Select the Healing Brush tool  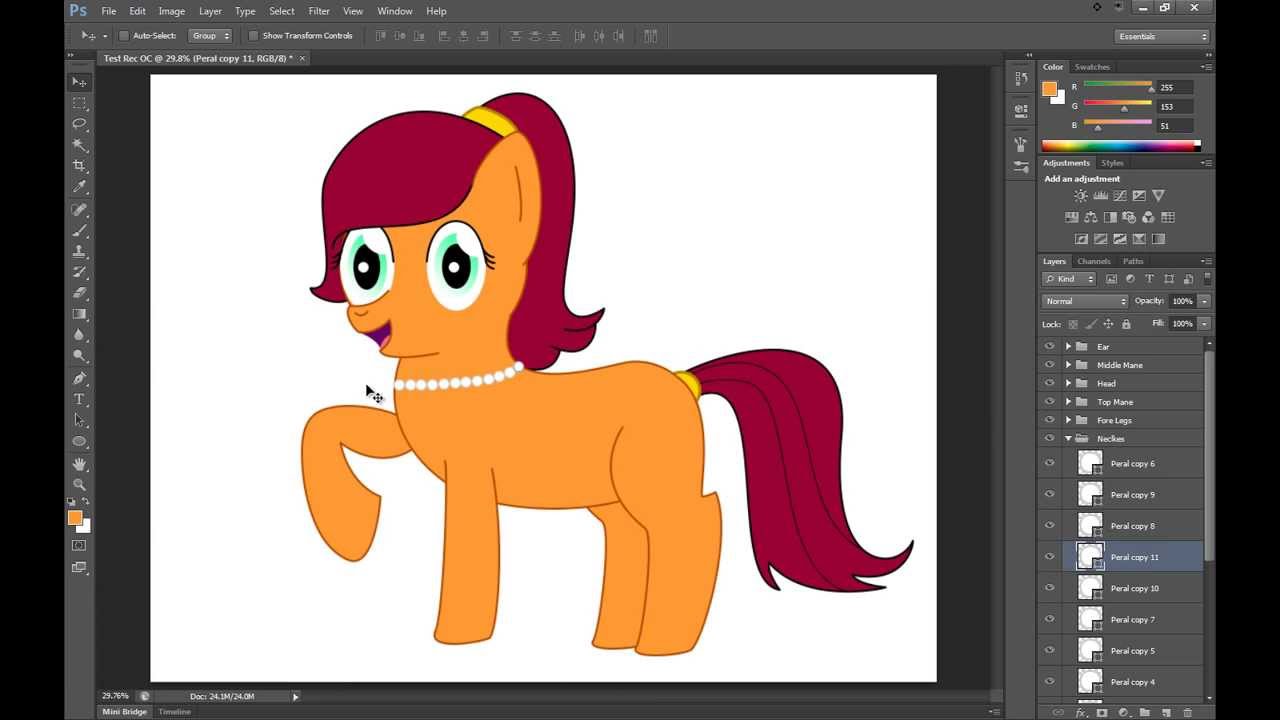tap(79, 210)
